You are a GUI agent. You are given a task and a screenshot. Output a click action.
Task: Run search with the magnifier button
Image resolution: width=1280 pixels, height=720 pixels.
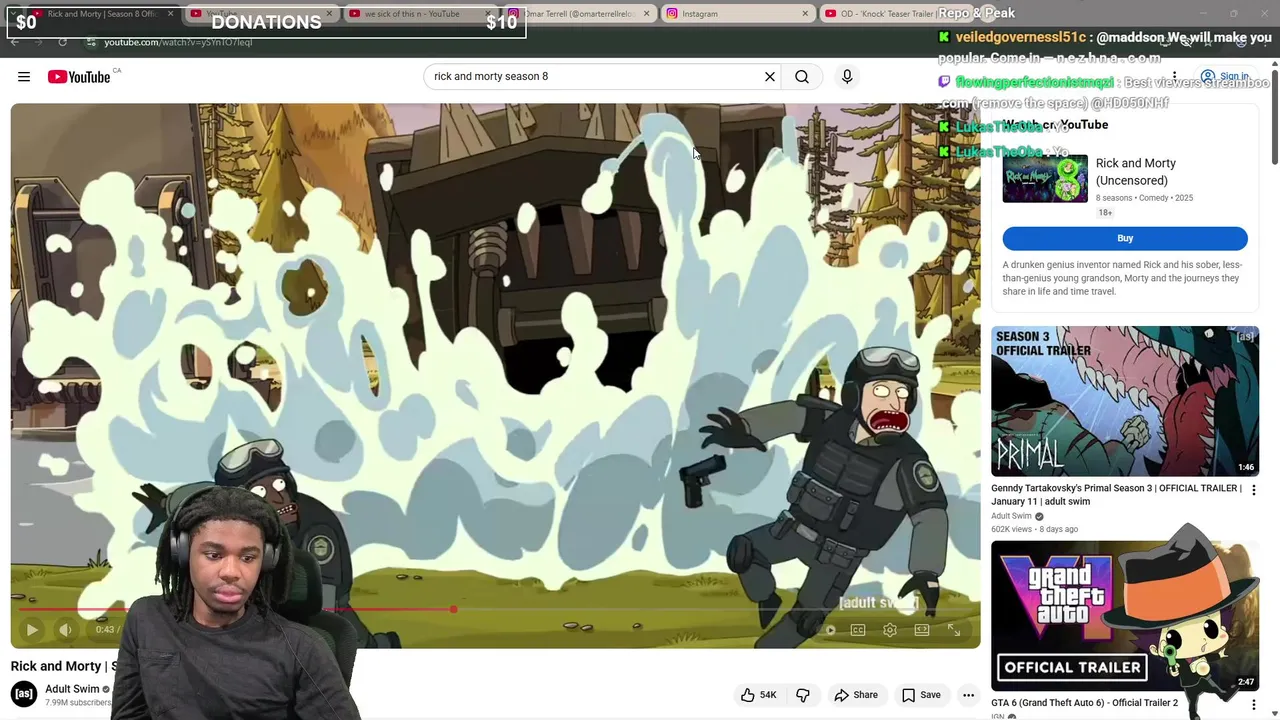pos(802,77)
